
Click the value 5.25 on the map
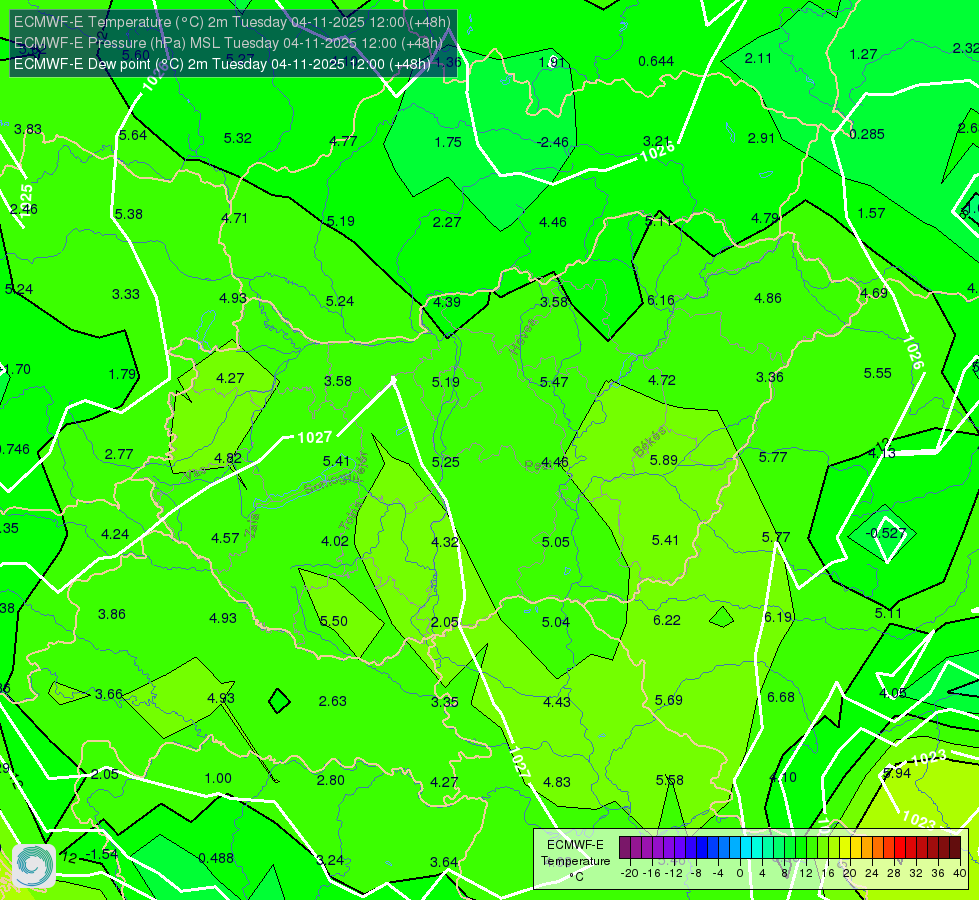point(445,462)
